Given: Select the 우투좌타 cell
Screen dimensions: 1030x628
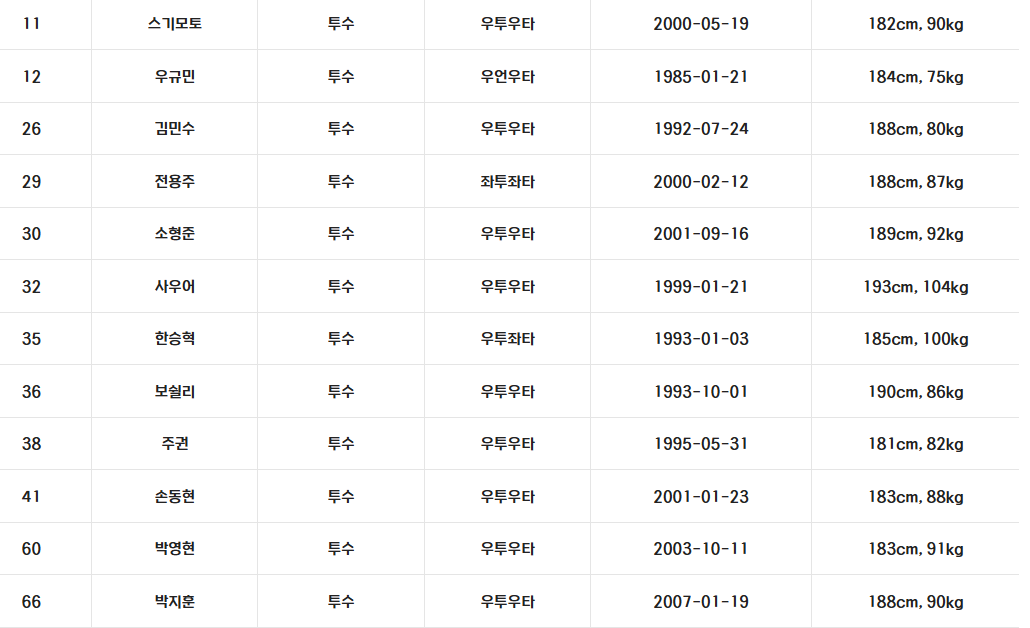Looking at the screenshot, I should (x=507, y=339).
